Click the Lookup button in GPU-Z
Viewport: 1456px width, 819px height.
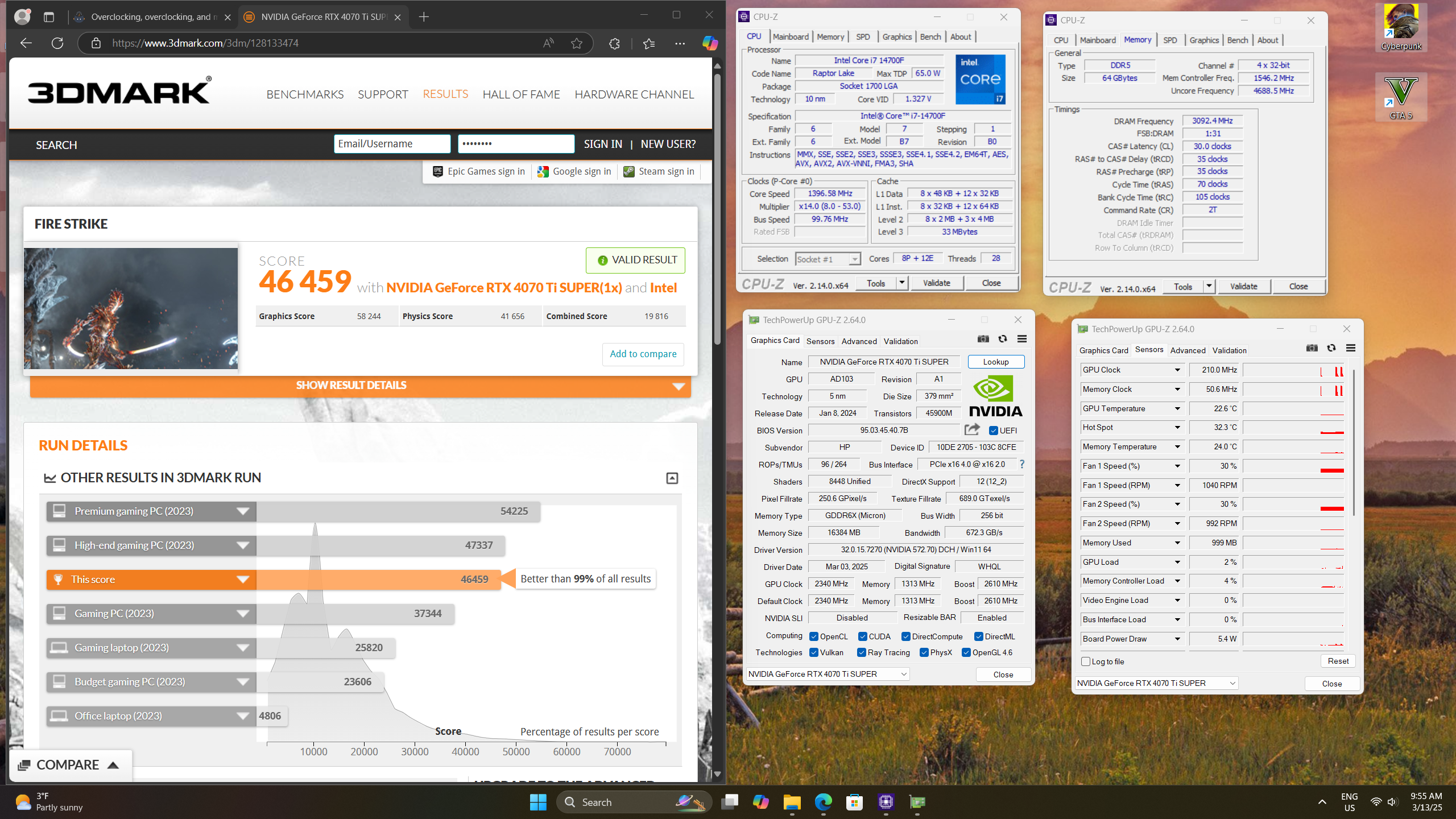996,362
